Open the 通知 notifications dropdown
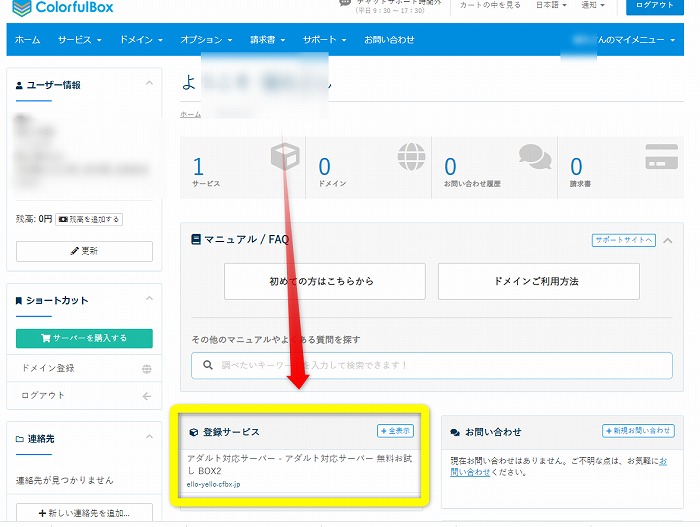Image resolution: width=700 pixels, height=527 pixels. click(594, 5)
